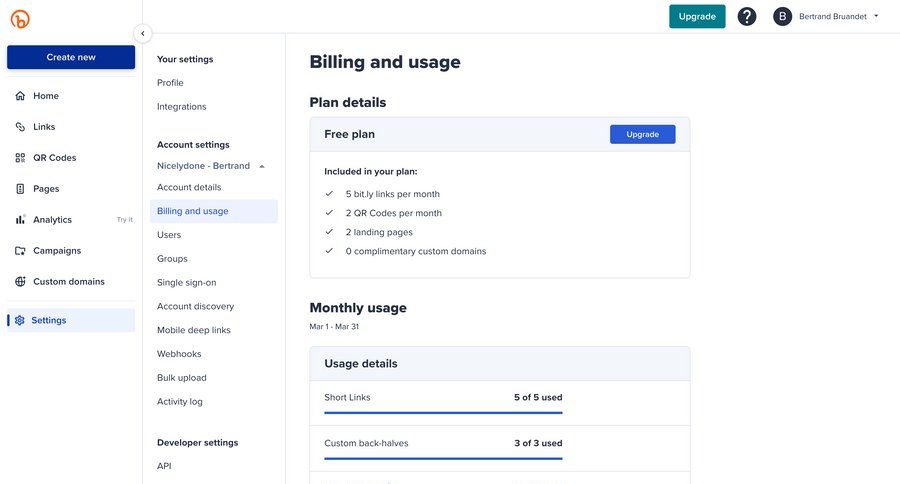Open Single sign-on settings
The height and width of the screenshot is (484, 900).
[187, 282]
